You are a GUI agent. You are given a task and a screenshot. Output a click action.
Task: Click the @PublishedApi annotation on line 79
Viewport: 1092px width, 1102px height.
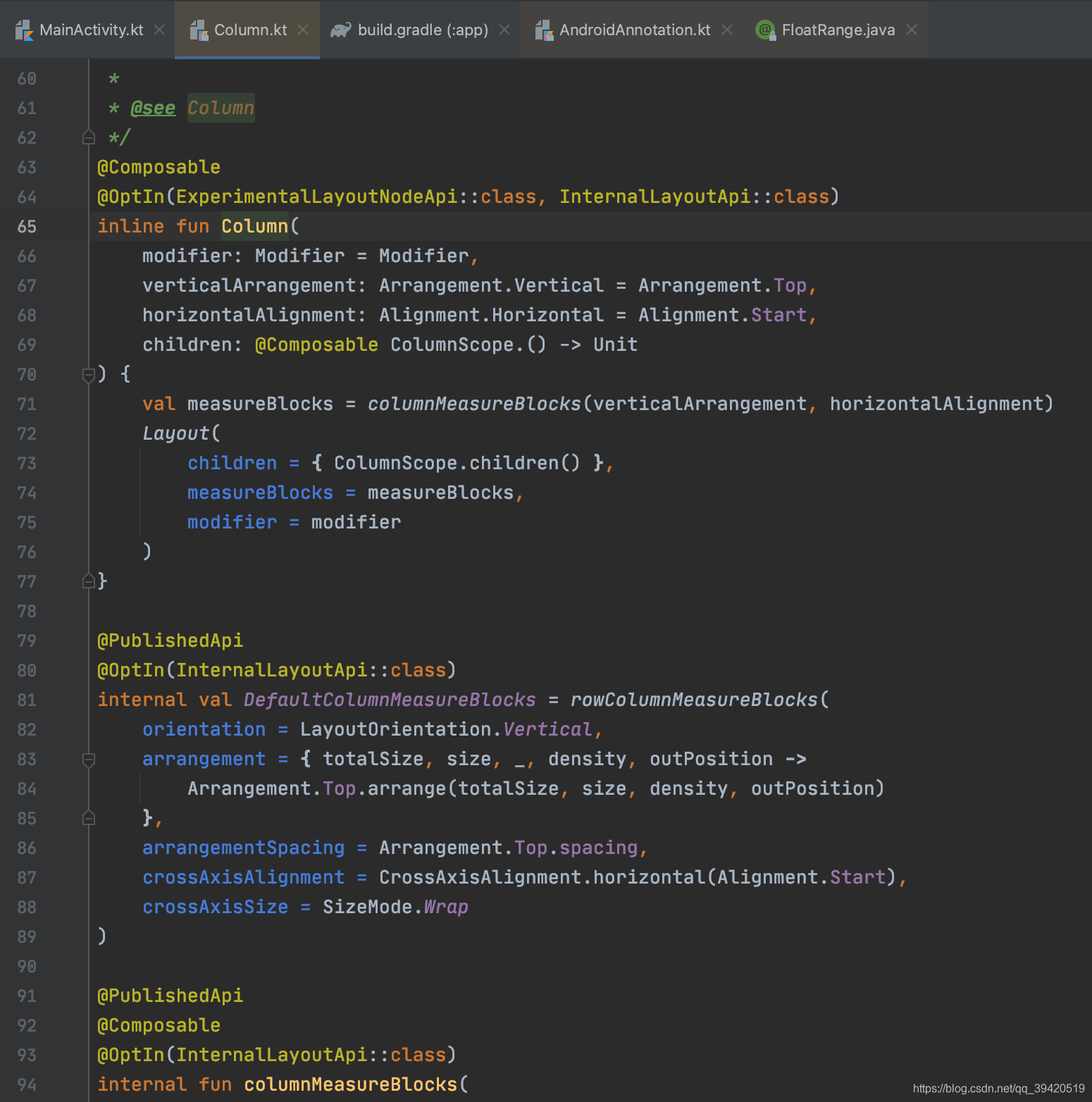170,640
